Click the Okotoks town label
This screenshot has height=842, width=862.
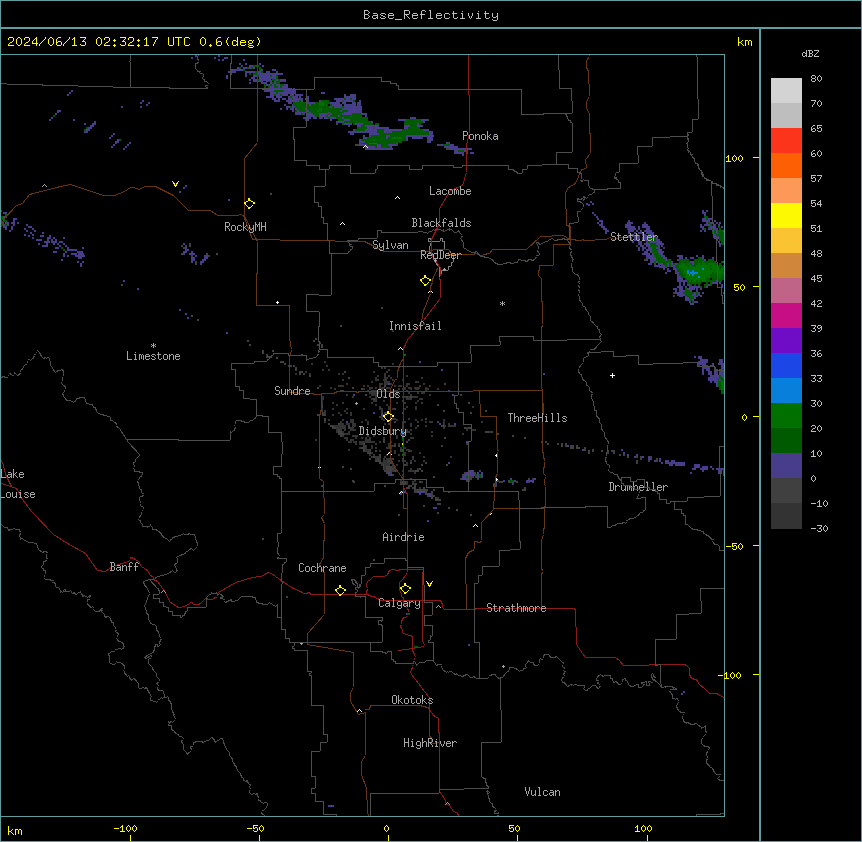click(x=412, y=700)
